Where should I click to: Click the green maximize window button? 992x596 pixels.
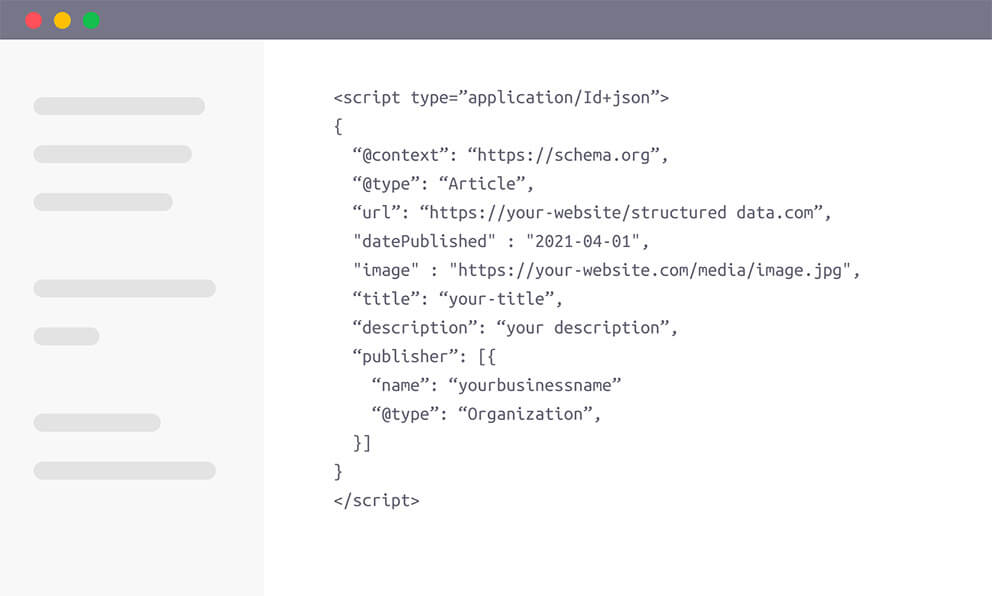click(91, 20)
